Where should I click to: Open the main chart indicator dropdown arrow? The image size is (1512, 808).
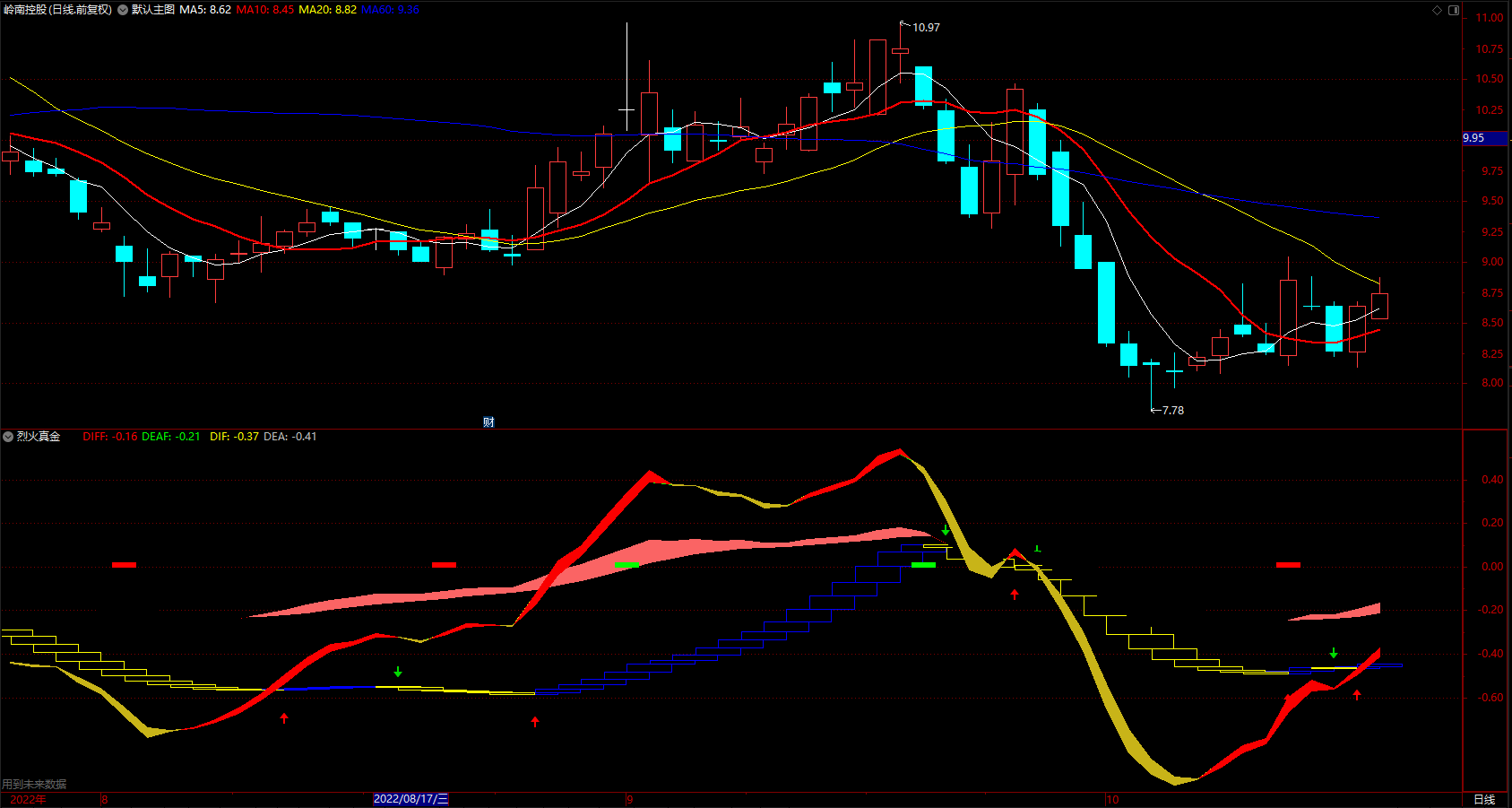point(123,10)
